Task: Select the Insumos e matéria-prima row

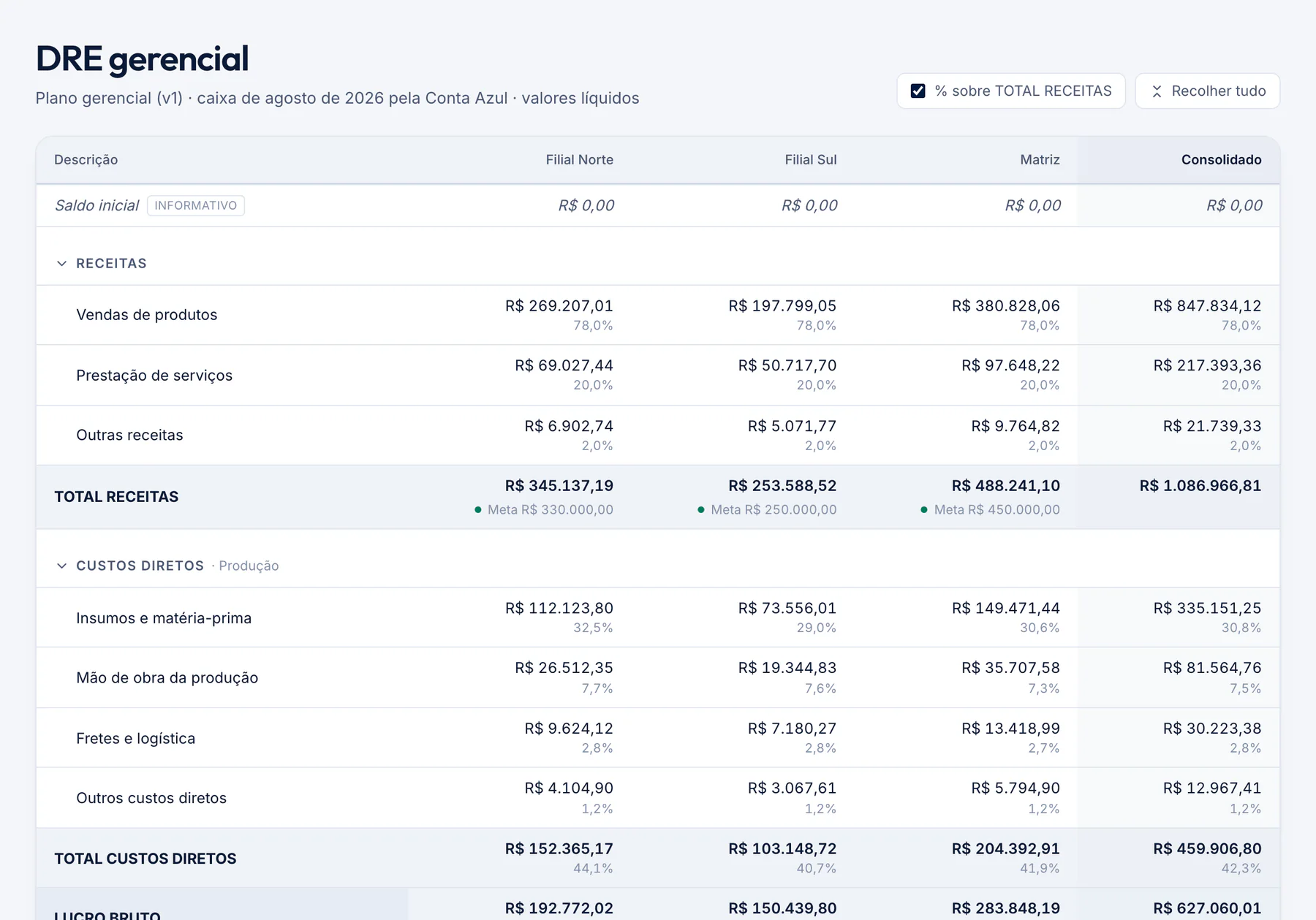Action: 658,617
